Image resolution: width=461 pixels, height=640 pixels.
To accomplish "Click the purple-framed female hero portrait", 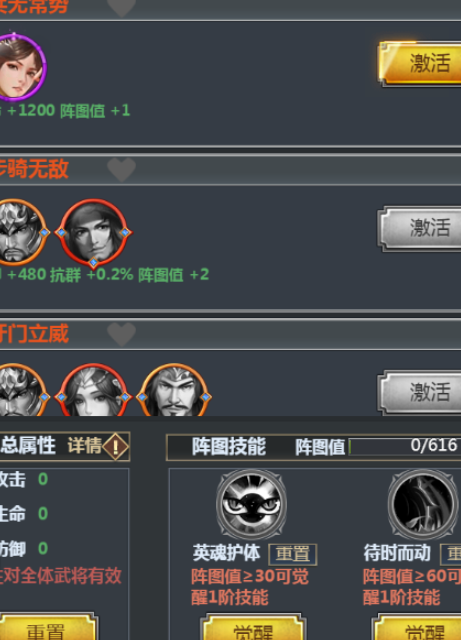I will point(21,67).
